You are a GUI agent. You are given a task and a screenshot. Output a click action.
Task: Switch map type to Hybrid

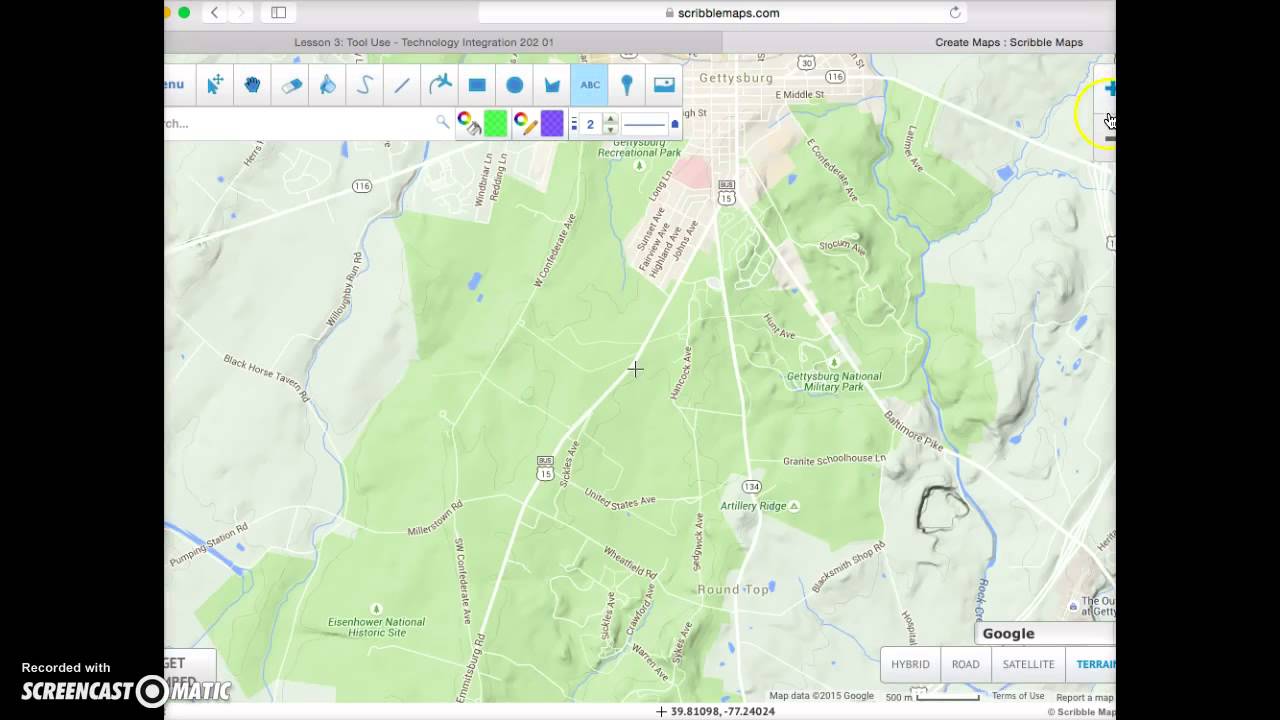[910, 664]
